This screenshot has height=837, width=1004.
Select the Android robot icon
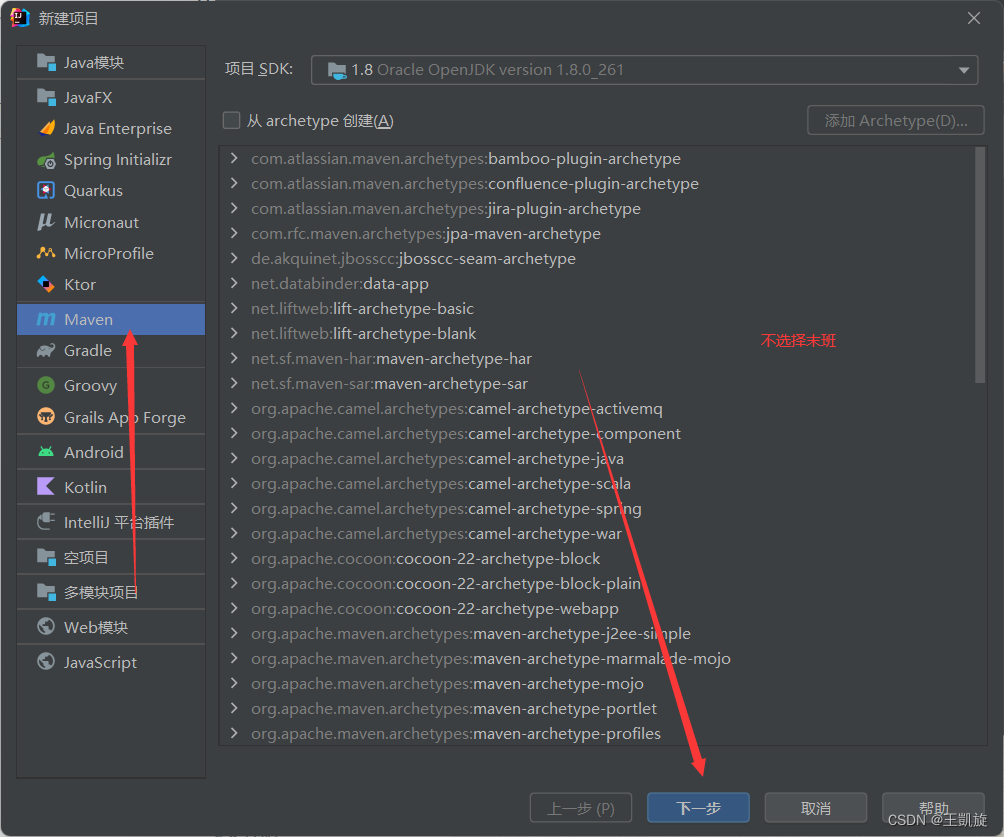coord(46,452)
